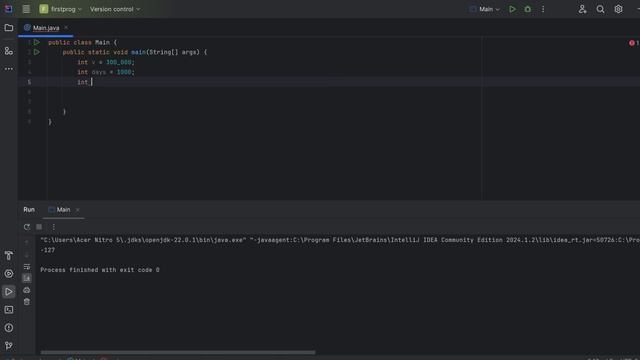Open the Structure tool window icon
The image size is (640, 360).
(9, 51)
